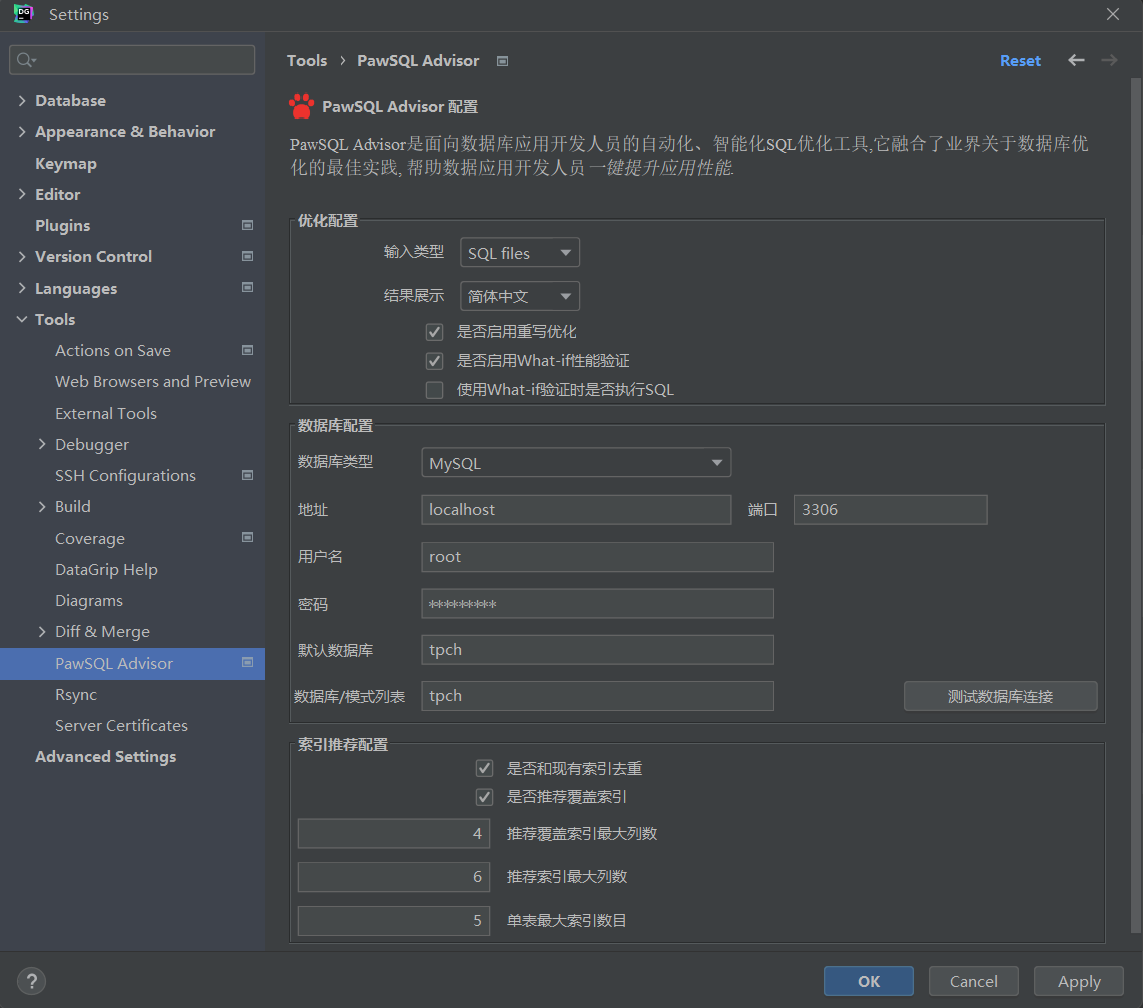
Task: Open Advanced Settings page
Action: [105, 757]
